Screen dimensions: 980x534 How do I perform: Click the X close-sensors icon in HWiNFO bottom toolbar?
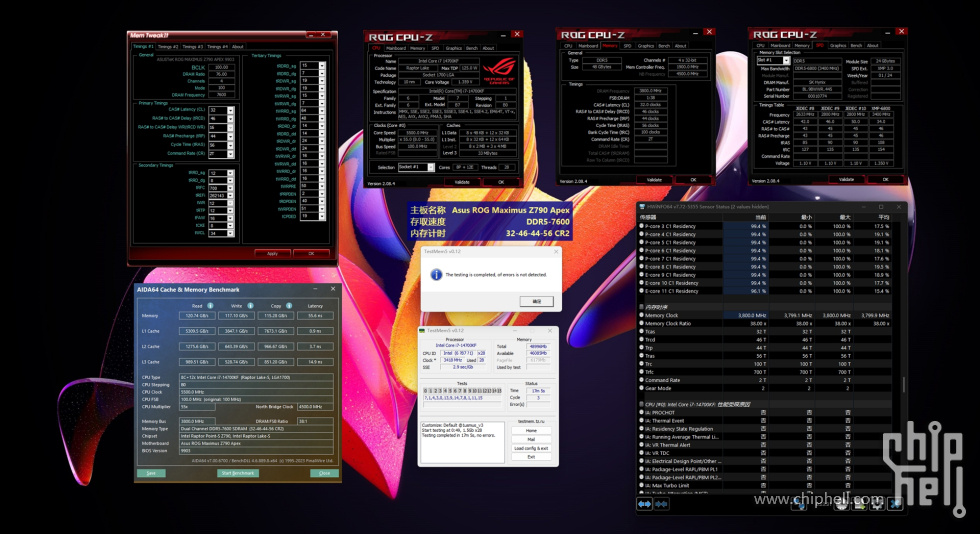click(896, 503)
